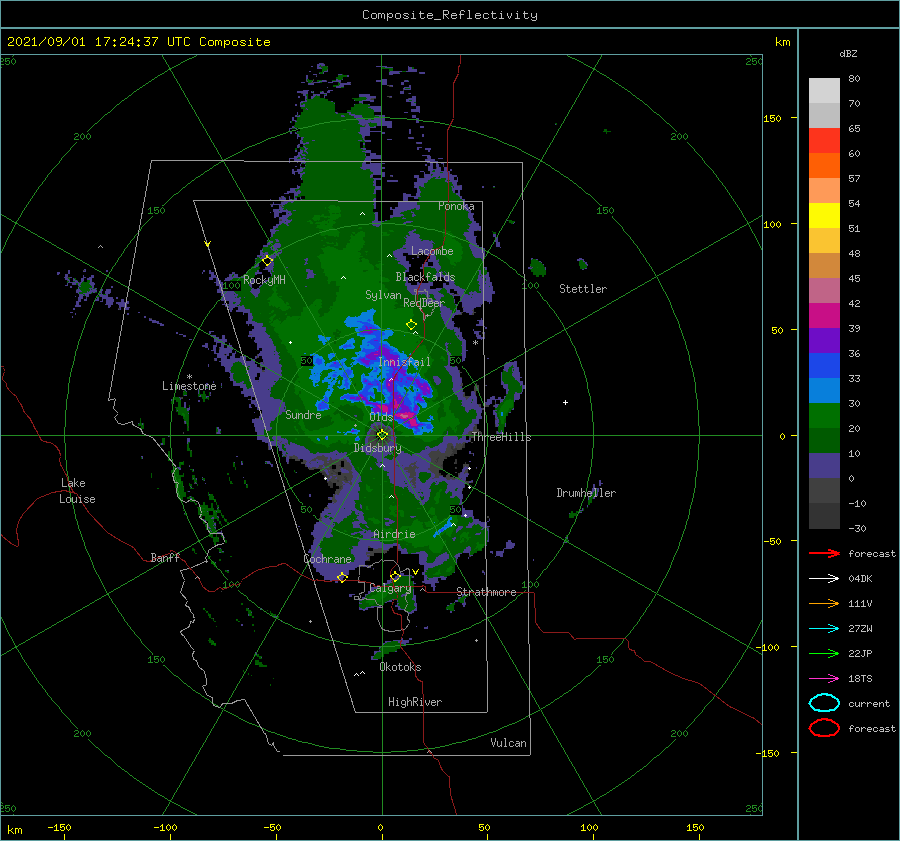
Task: Click the Okotoks town label
Action: tap(400, 667)
